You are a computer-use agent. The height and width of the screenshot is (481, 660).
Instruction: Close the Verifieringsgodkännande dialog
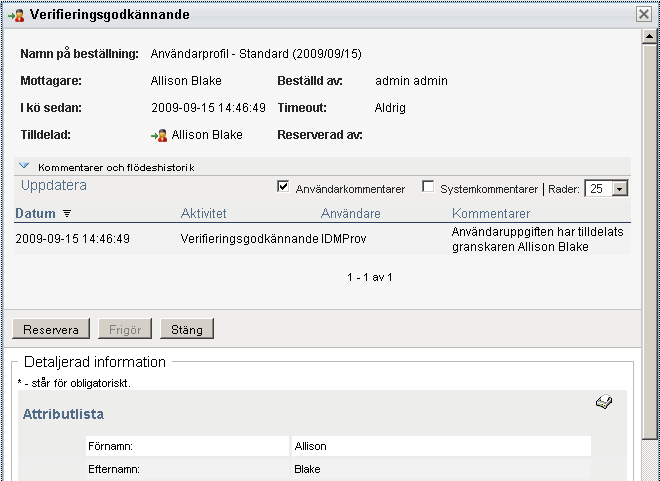[644, 14]
